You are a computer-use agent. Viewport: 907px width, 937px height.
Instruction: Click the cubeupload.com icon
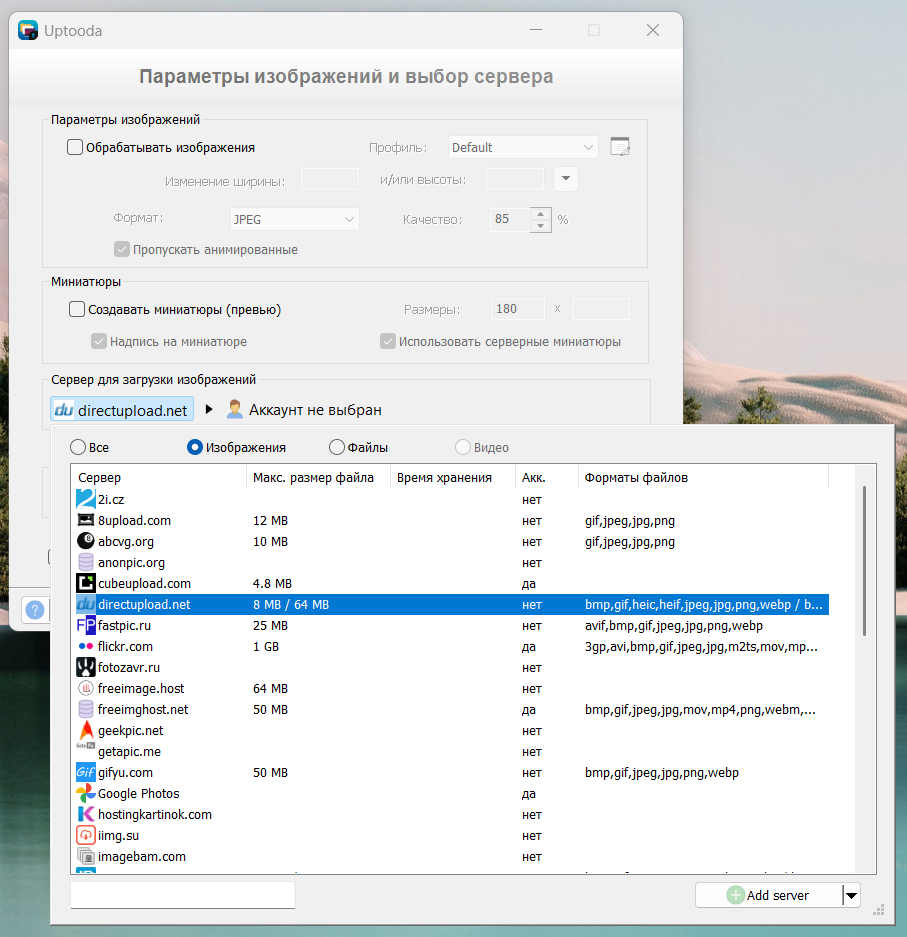(86, 583)
